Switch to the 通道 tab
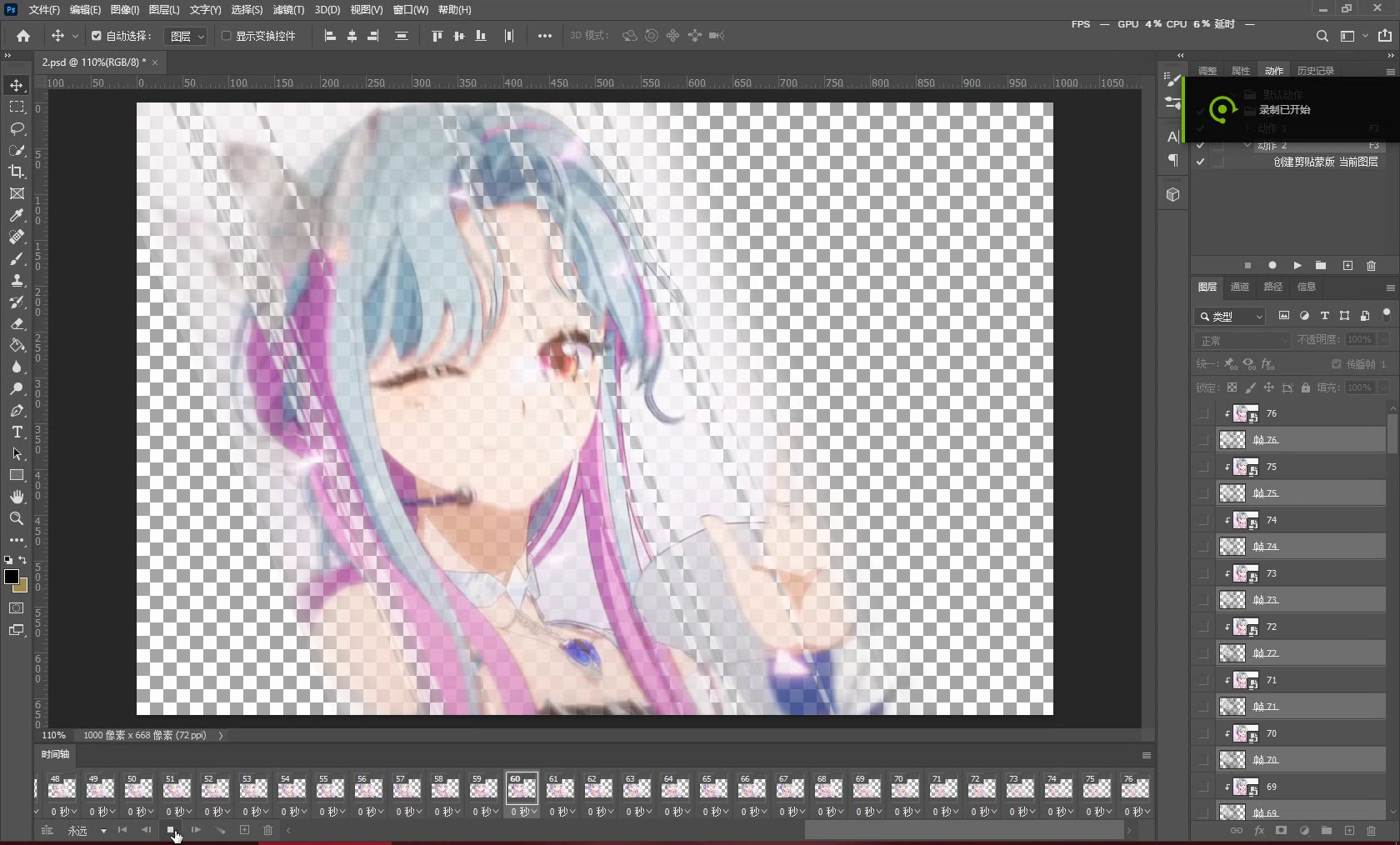1400x845 pixels. click(1240, 287)
